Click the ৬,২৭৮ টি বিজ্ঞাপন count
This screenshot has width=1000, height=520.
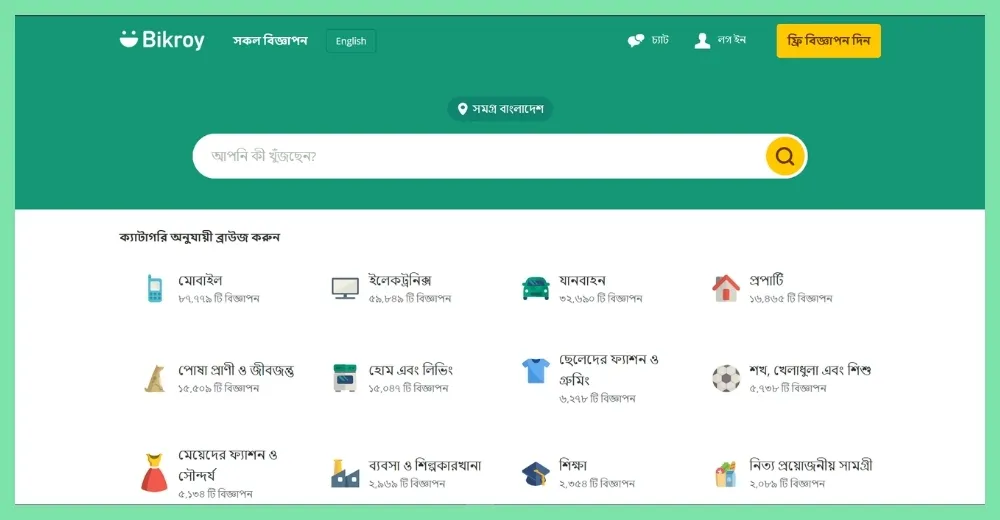tap(598, 399)
